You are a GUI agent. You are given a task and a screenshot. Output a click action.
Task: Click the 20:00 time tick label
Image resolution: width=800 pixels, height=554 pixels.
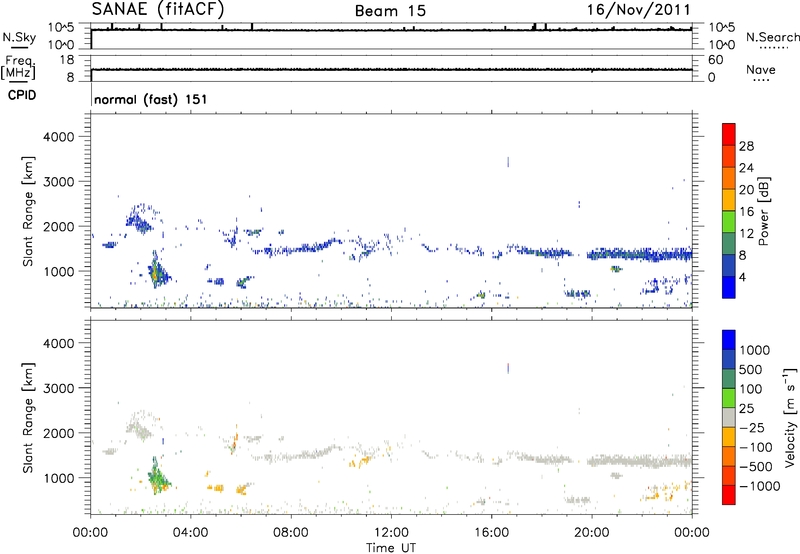[591, 533]
